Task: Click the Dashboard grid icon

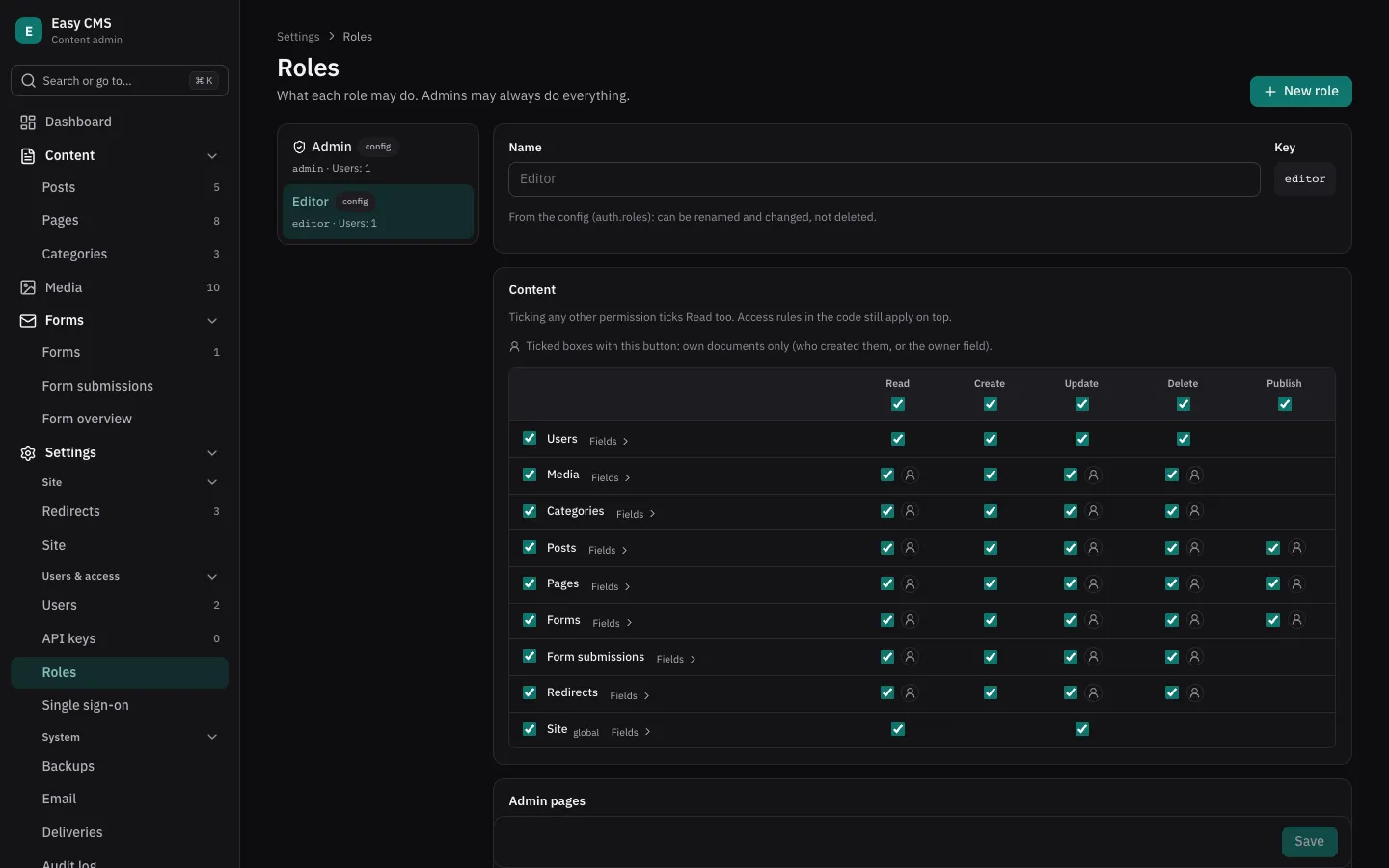Action: tap(28, 122)
